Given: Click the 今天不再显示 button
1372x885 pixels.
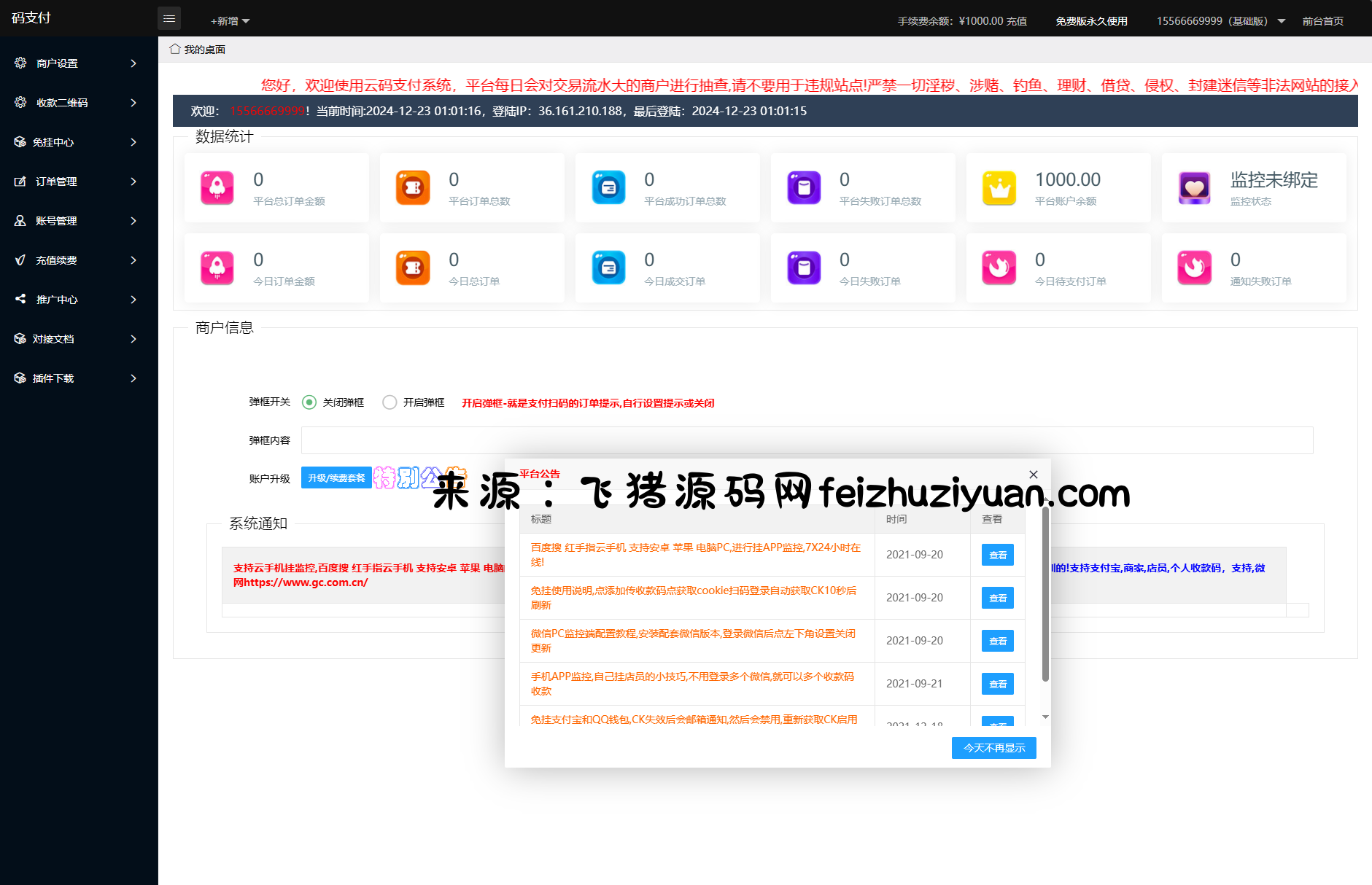Looking at the screenshot, I should pyautogui.click(x=993, y=748).
